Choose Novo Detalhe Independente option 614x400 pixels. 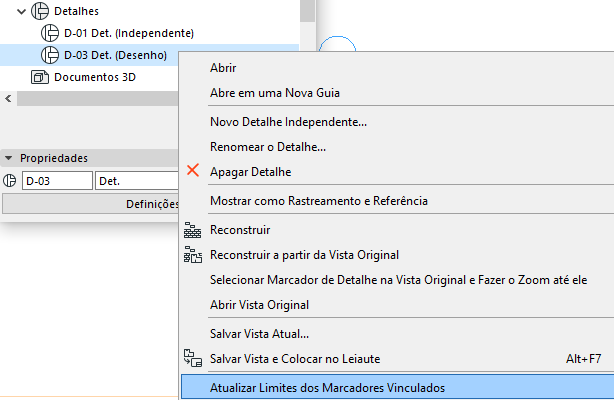point(288,122)
